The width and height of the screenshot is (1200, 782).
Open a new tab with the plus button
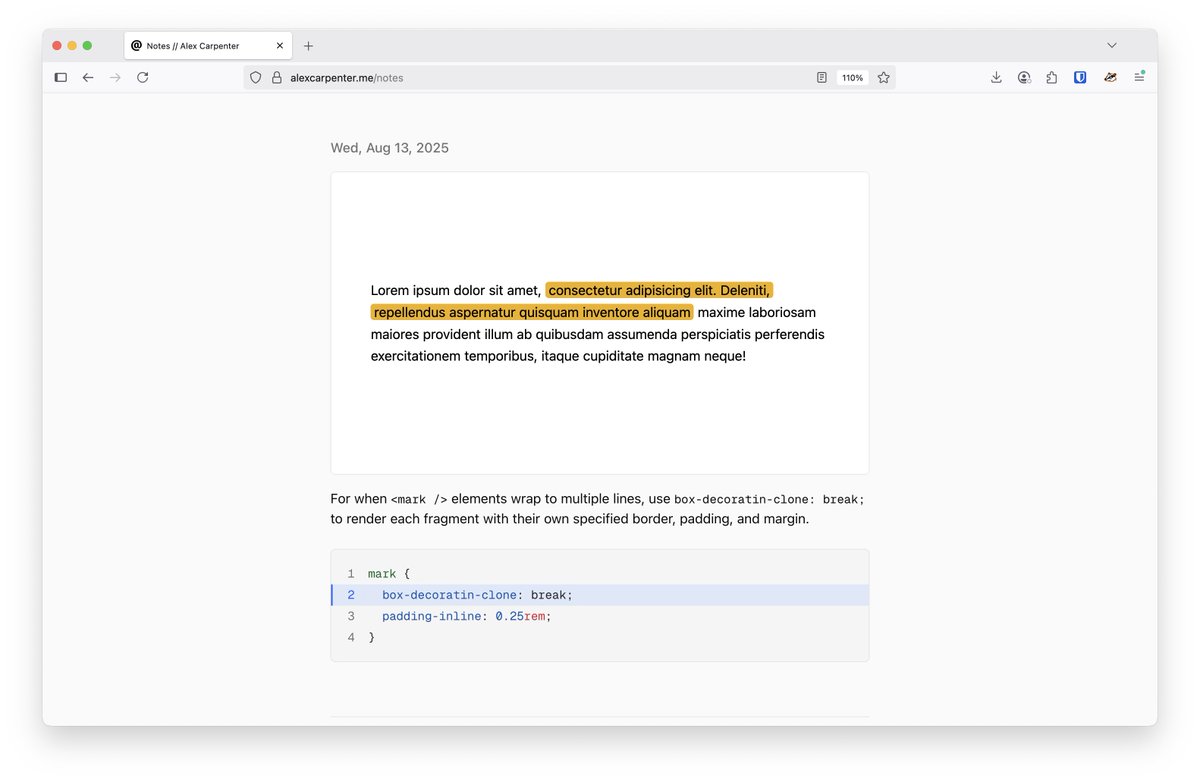pyautogui.click(x=308, y=45)
